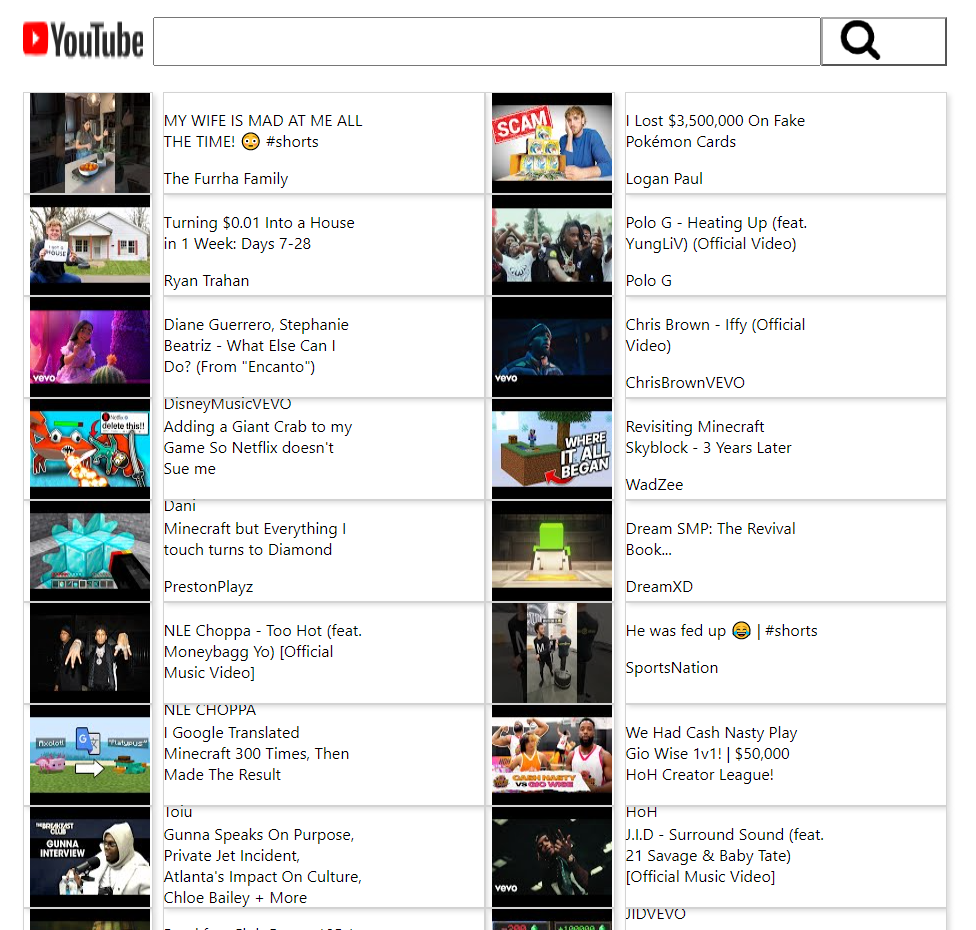Open the Gunna Interview Breakfast Club thumbnail

coord(90,858)
